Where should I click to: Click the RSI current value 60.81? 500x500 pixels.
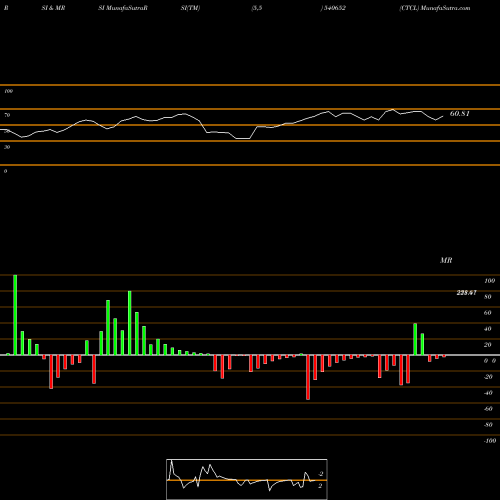(x=460, y=114)
